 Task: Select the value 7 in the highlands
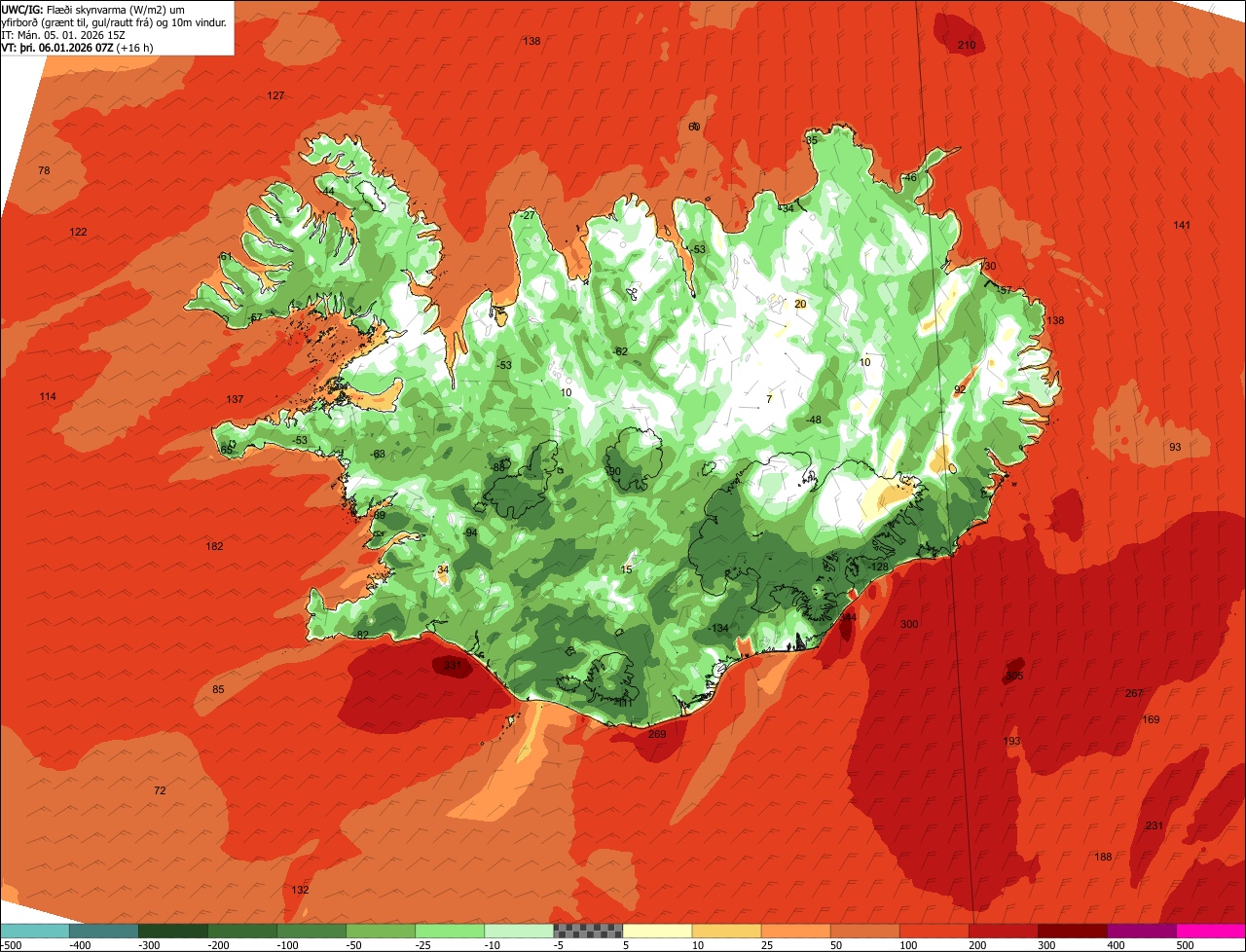pos(768,399)
